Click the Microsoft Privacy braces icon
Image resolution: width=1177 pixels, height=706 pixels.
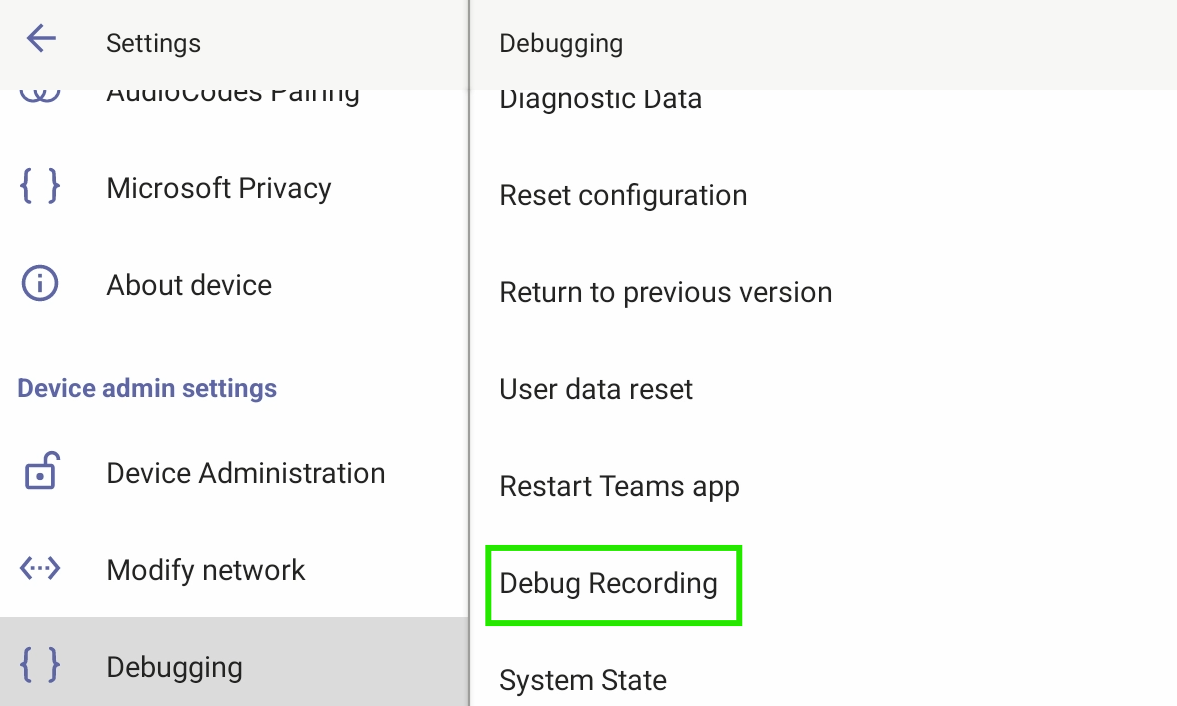point(40,186)
